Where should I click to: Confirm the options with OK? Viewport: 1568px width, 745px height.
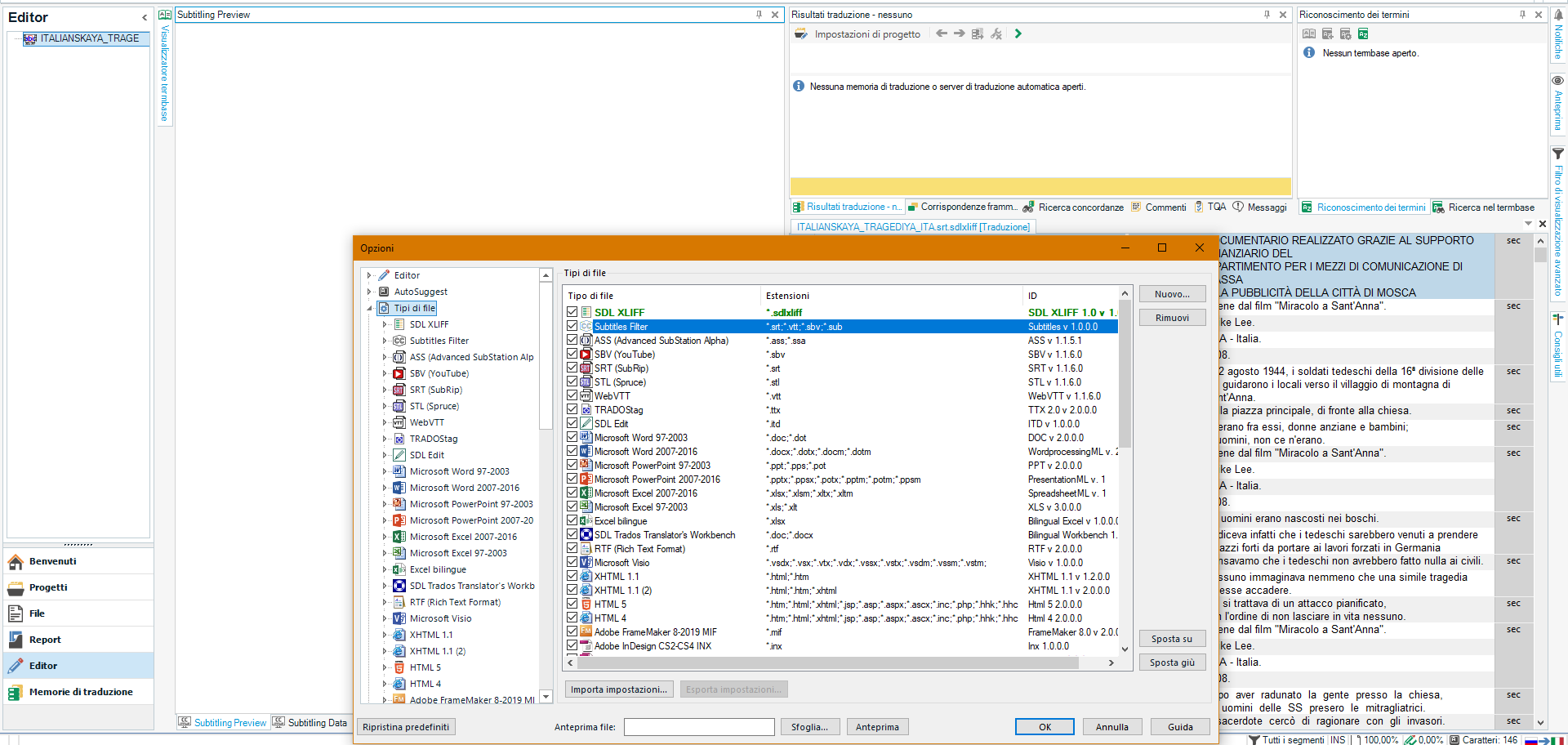(x=1045, y=727)
